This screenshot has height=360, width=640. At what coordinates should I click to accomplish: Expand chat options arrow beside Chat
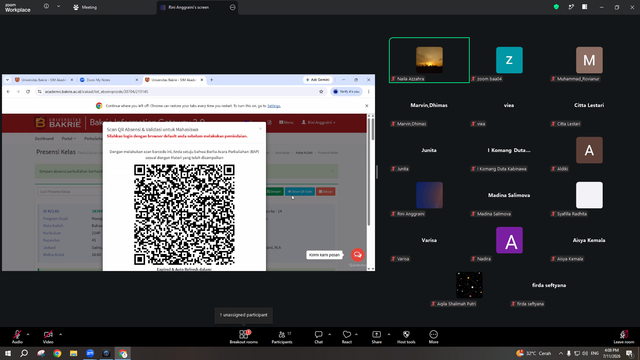click(x=329, y=334)
